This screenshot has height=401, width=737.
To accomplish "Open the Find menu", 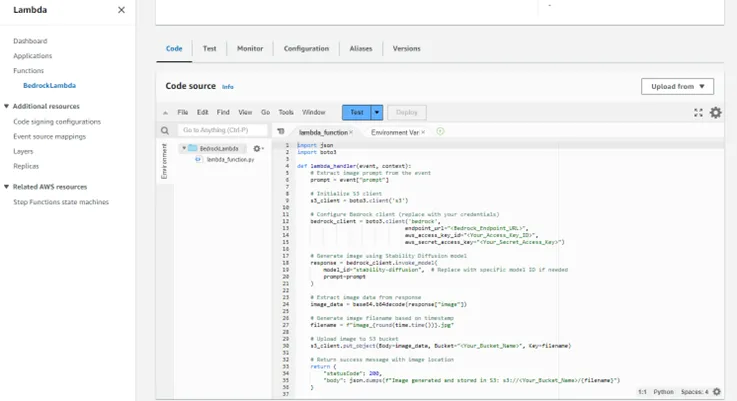I will click(223, 112).
